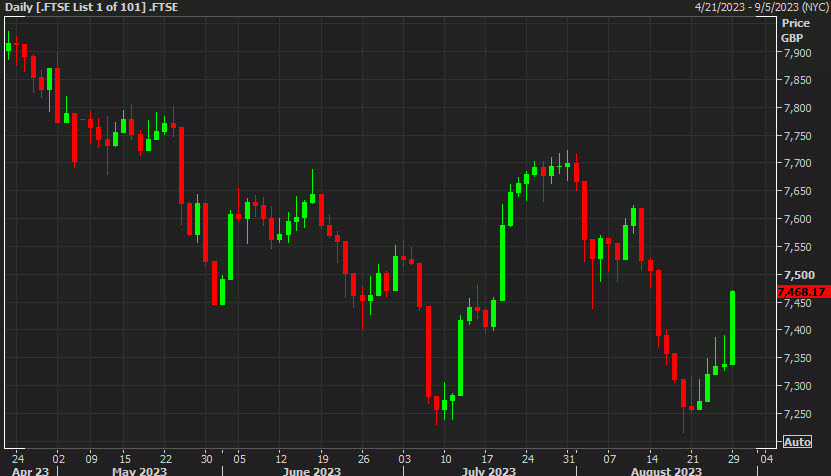
Task: Click the 7,550 price axis label
Action: [797, 247]
